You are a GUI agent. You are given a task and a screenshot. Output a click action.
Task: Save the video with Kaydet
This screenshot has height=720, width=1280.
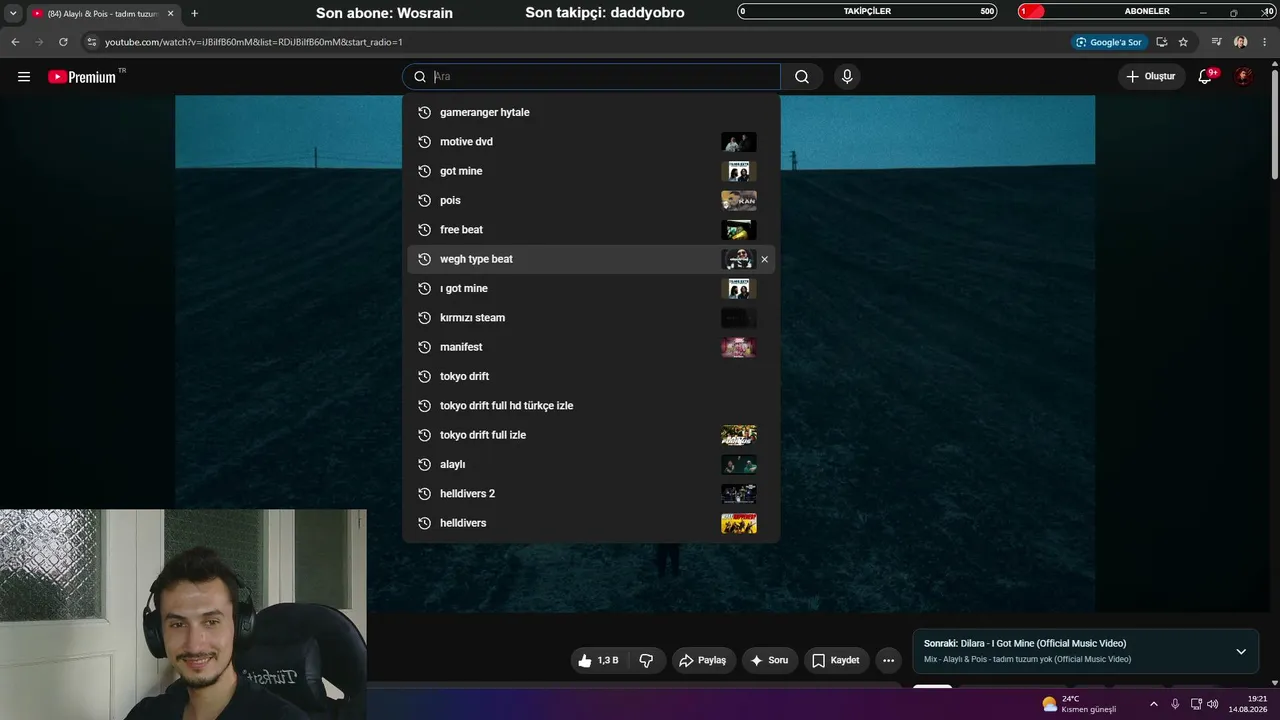(837, 660)
